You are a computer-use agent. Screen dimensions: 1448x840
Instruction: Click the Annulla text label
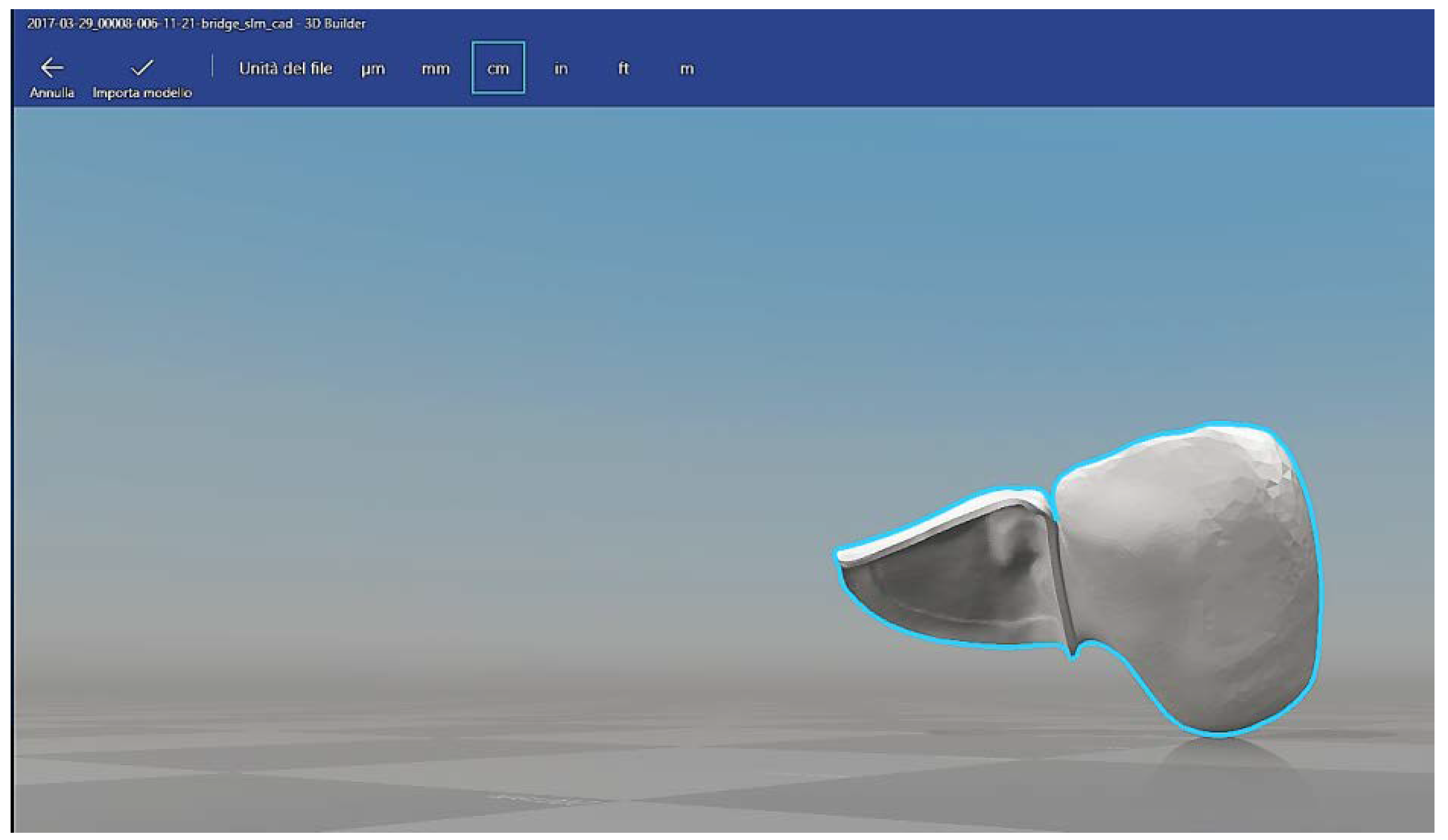coord(52,93)
